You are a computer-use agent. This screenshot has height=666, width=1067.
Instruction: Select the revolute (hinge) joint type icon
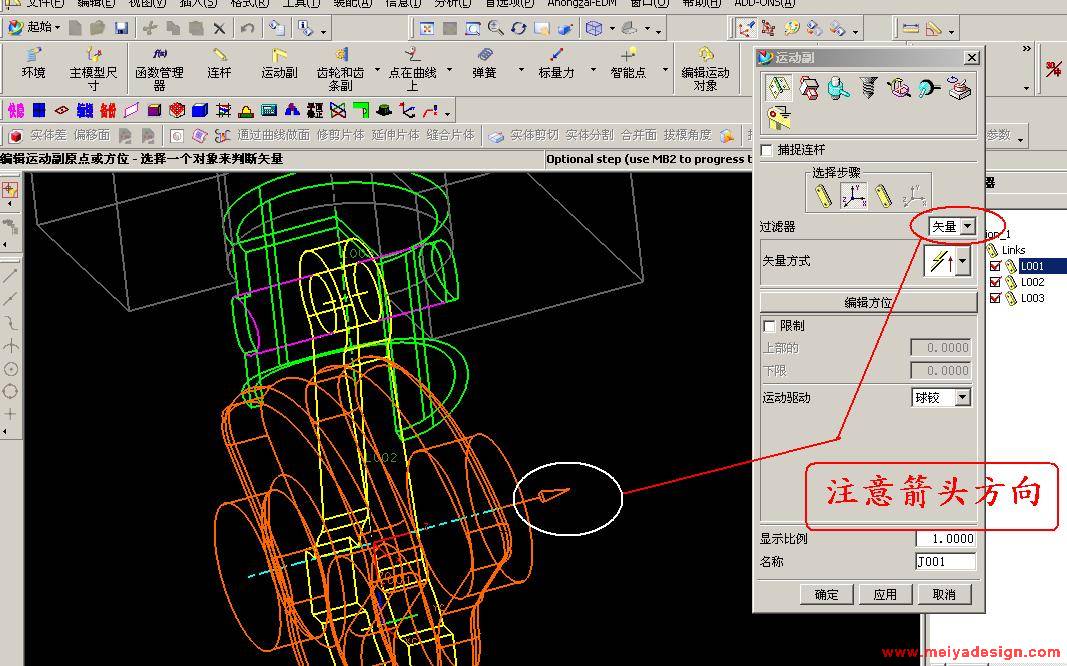coord(778,88)
